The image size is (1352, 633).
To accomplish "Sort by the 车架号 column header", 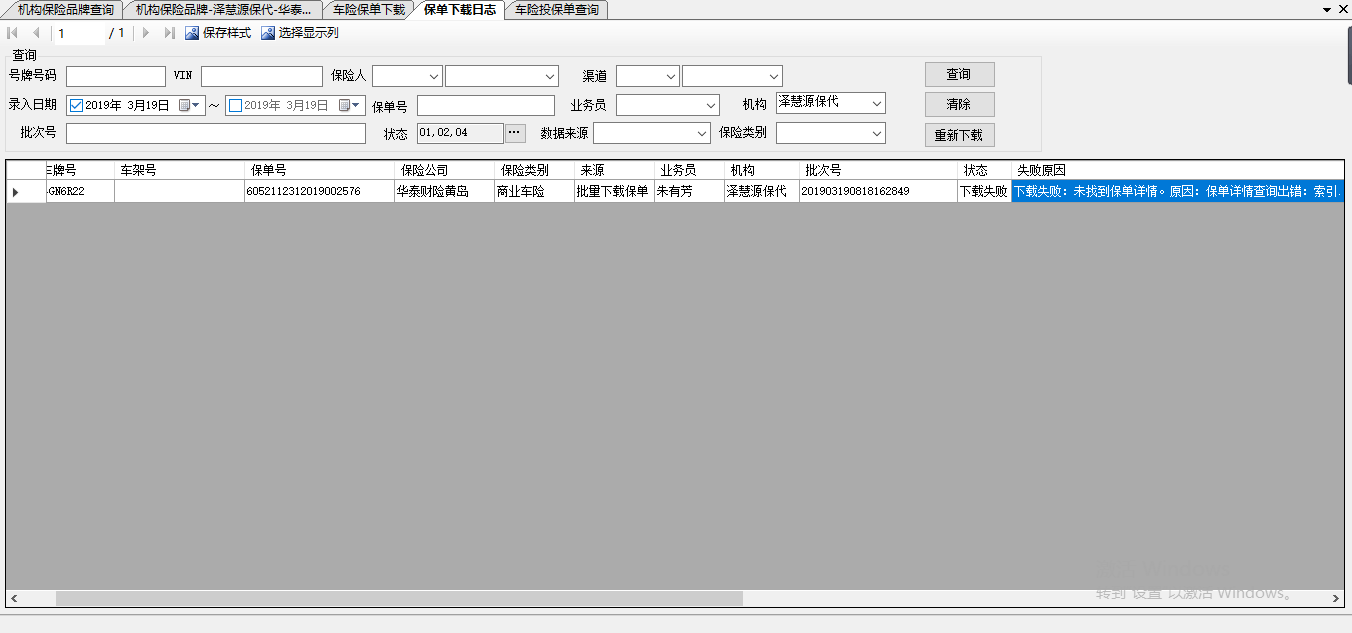I will click(x=179, y=170).
